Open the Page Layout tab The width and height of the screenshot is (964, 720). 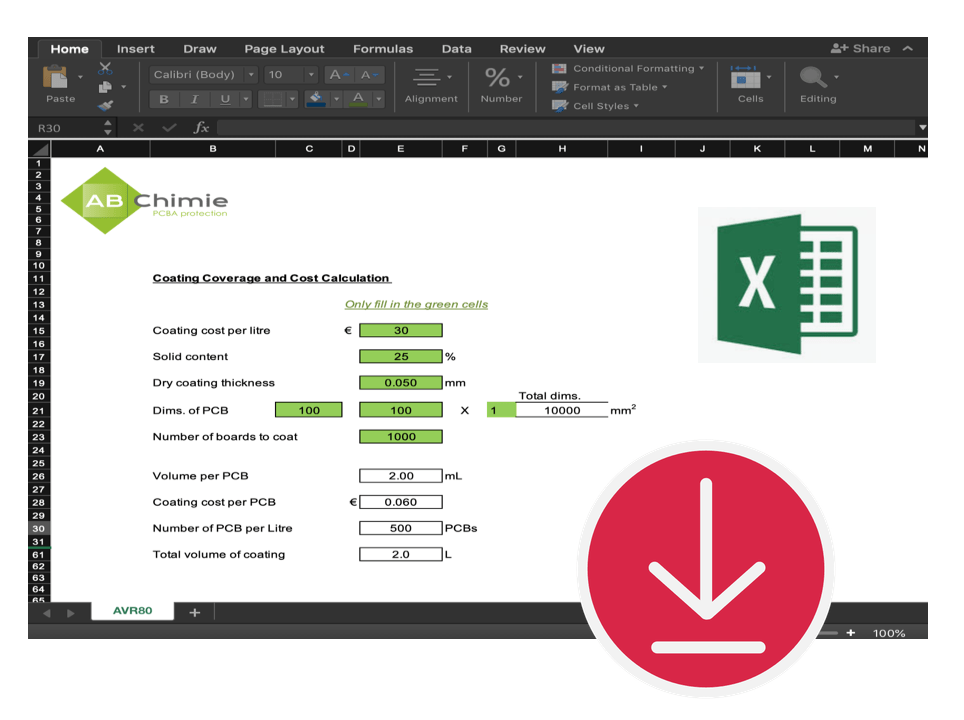tap(284, 48)
